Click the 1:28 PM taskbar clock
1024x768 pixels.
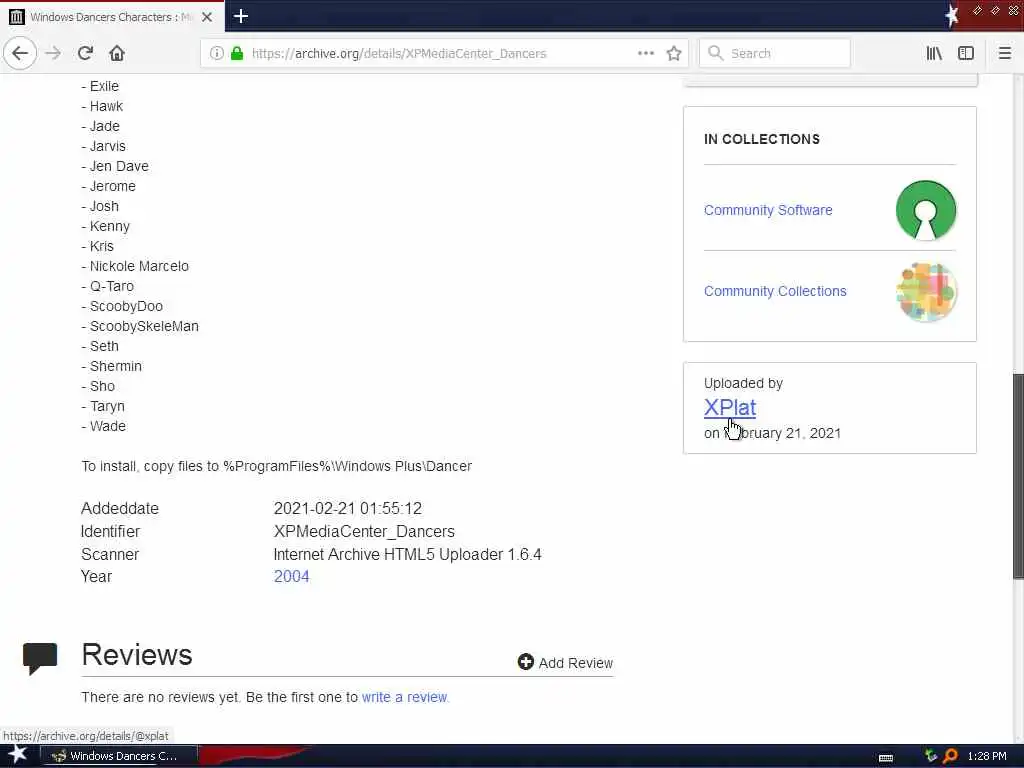point(987,756)
